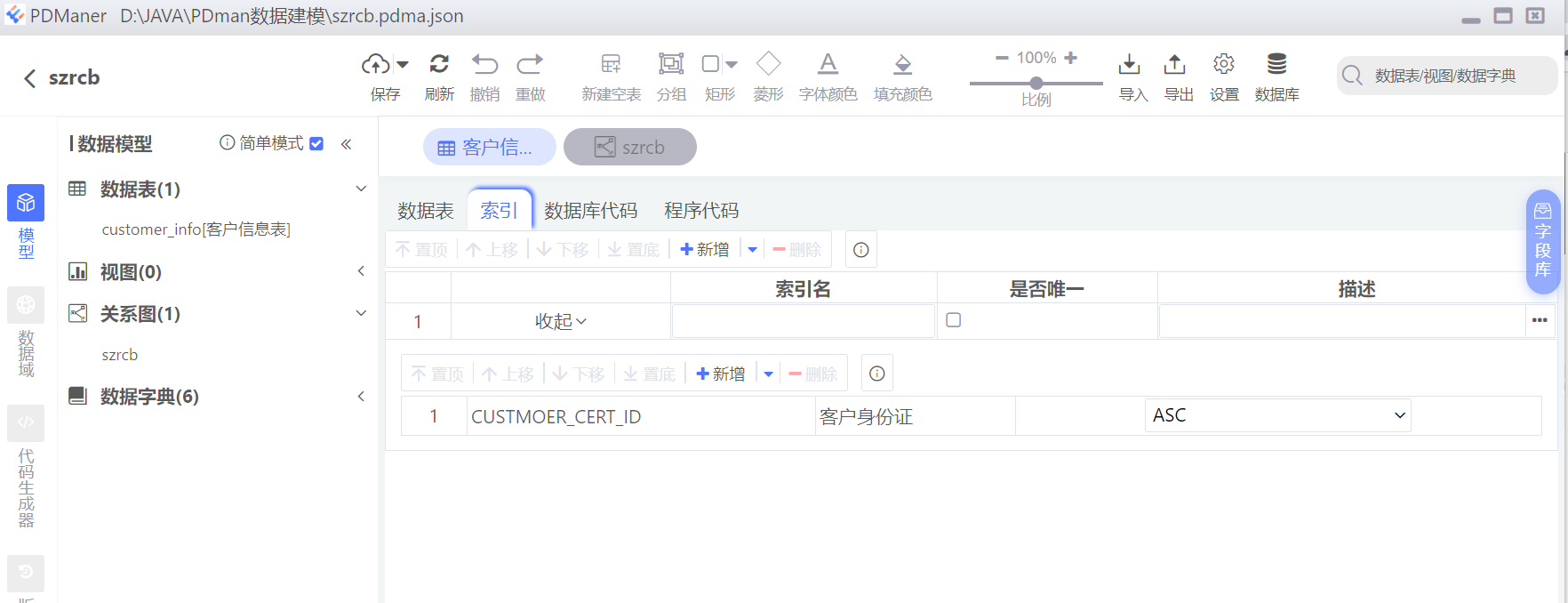The height and width of the screenshot is (603, 1568).
Task: Open the Font color tool
Action: (828, 64)
